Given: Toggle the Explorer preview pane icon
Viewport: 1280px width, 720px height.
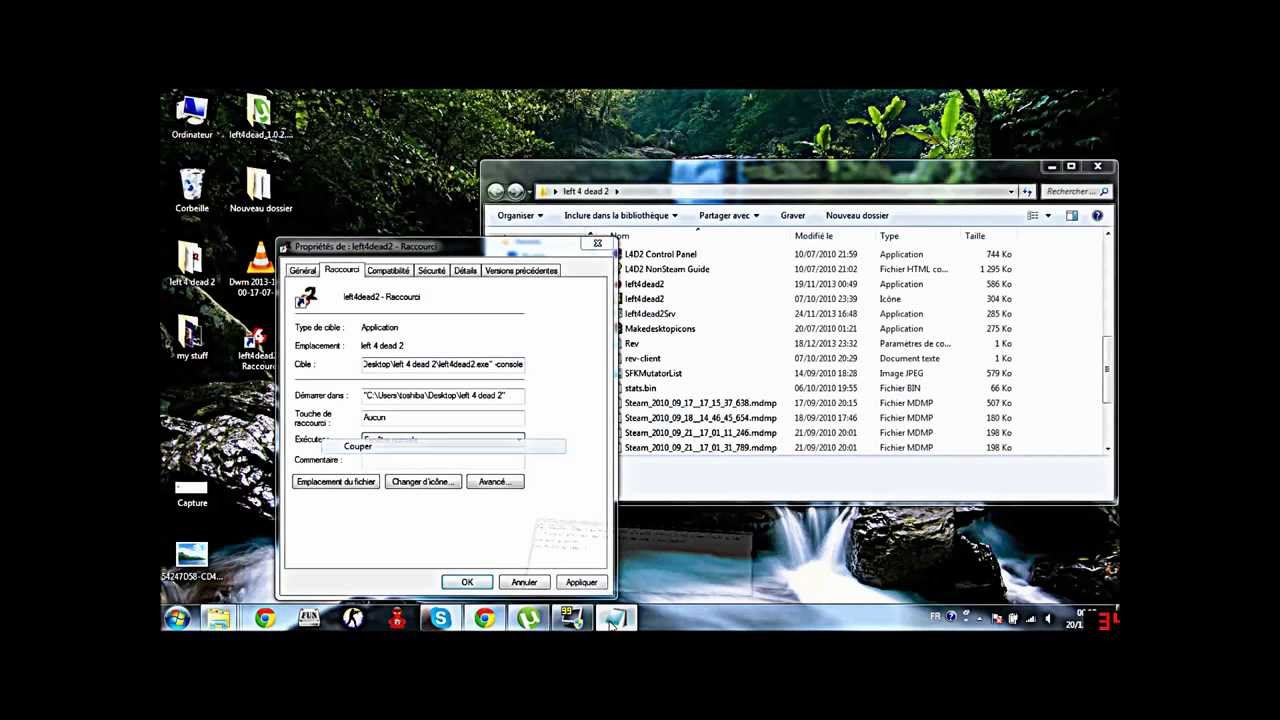Looking at the screenshot, I should pyautogui.click(x=1071, y=215).
